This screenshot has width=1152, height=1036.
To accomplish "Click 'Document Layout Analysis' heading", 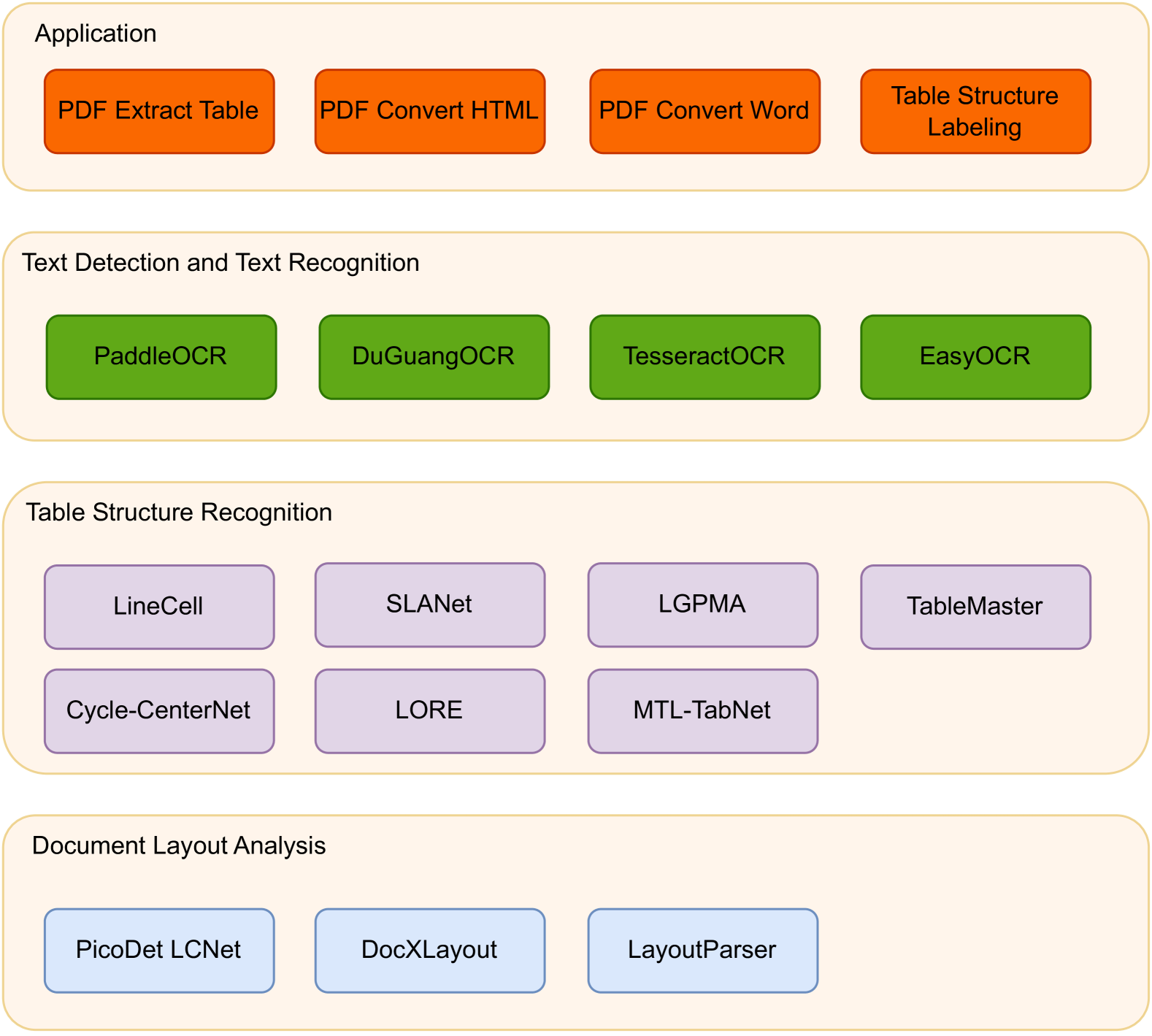I will click(179, 845).
